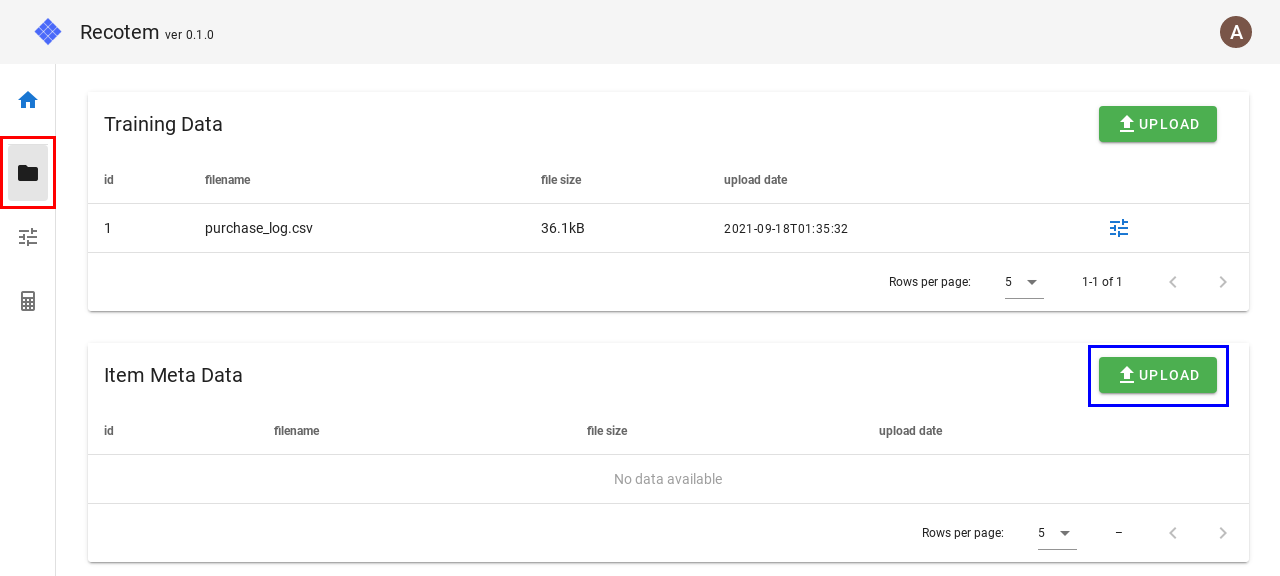Click previous page arrow in Training Data
The height and width of the screenshot is (576, 1280).
(1173, 282)
